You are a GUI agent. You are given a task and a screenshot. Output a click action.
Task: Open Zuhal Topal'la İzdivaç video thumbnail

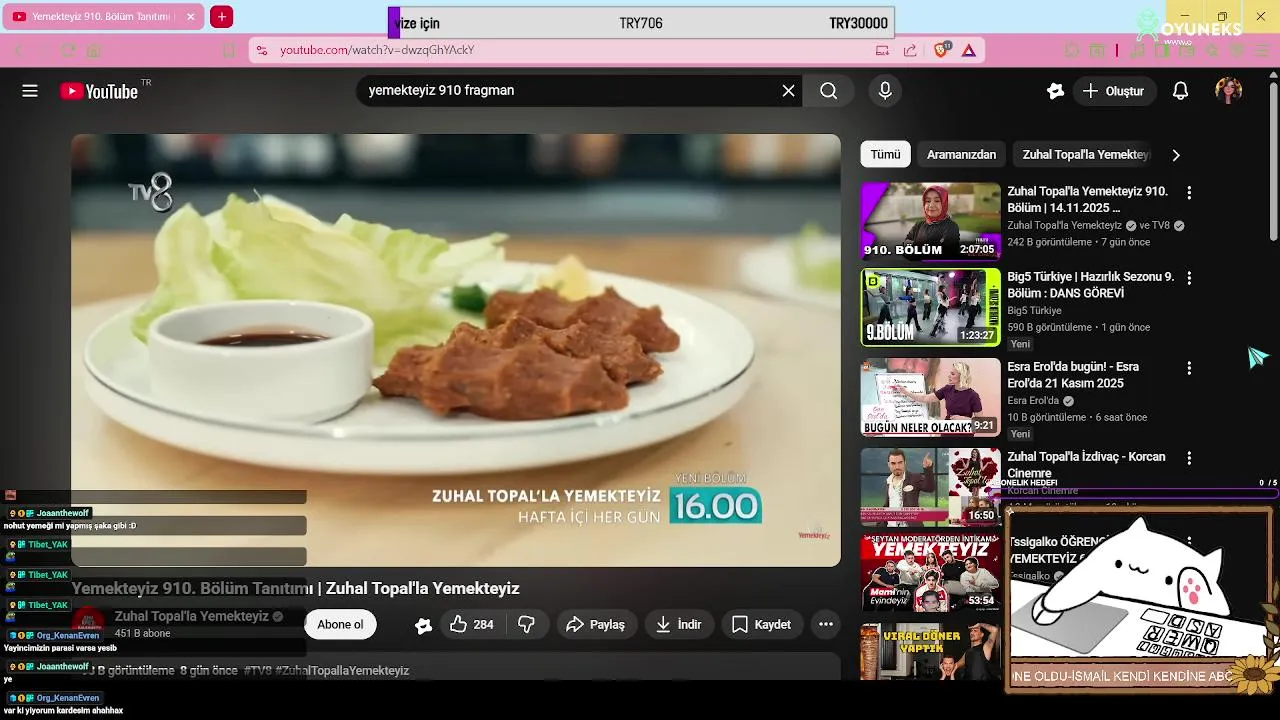(x=931, y=487)
